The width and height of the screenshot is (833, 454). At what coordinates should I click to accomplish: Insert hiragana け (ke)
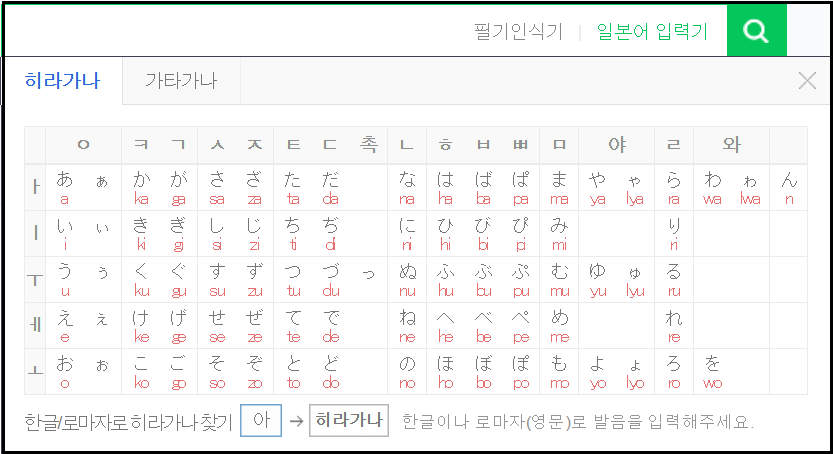[x=141, y=326]
